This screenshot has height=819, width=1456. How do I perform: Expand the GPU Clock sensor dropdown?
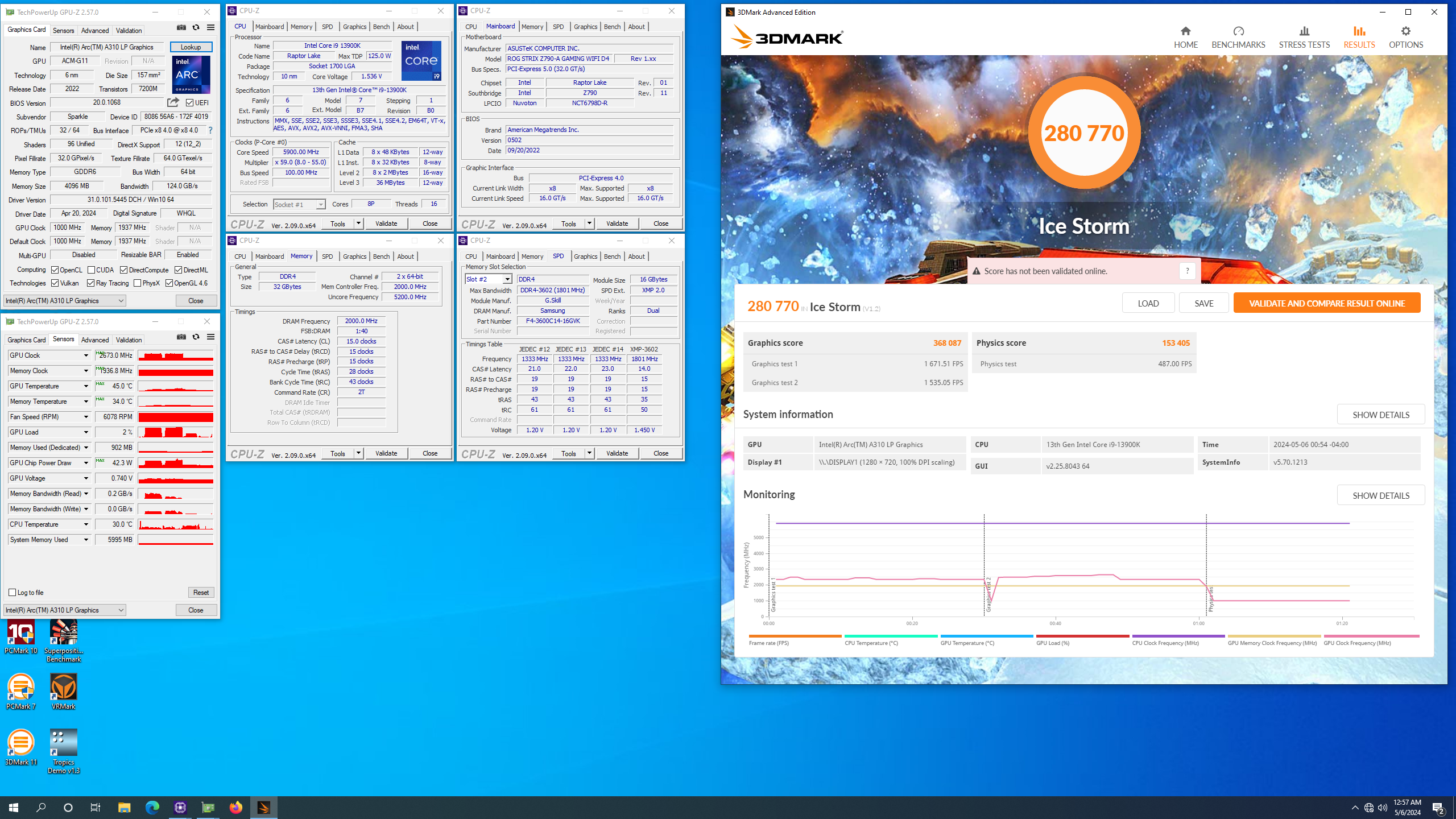point(86,355)
